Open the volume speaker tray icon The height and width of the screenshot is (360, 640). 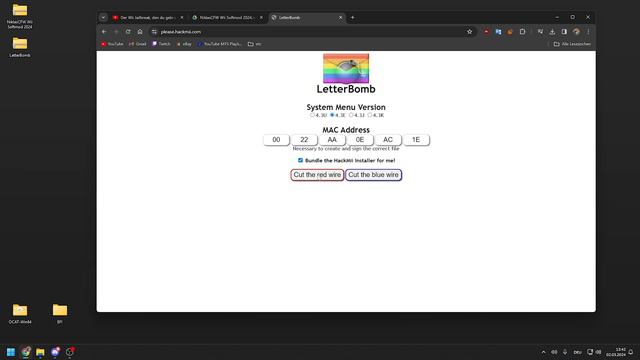[x=554, y=352]
